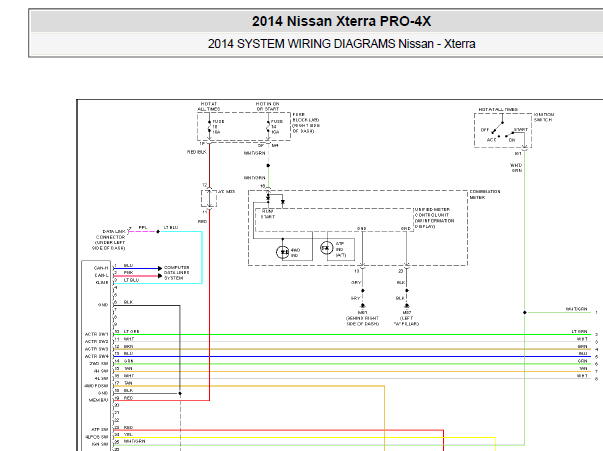Click the ground symbol below GRY wire
Viewport: 603px width, 451px height.
tap(363, 306)
